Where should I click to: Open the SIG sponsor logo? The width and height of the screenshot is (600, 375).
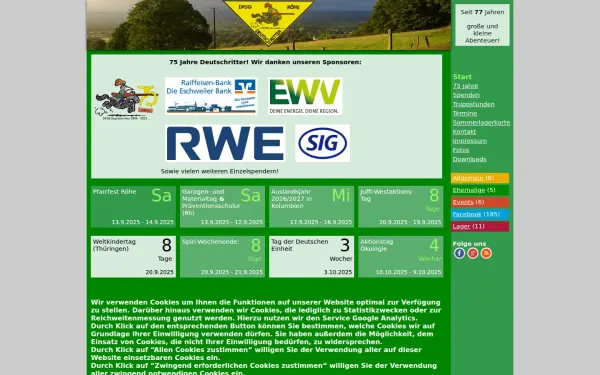(323, 143)
